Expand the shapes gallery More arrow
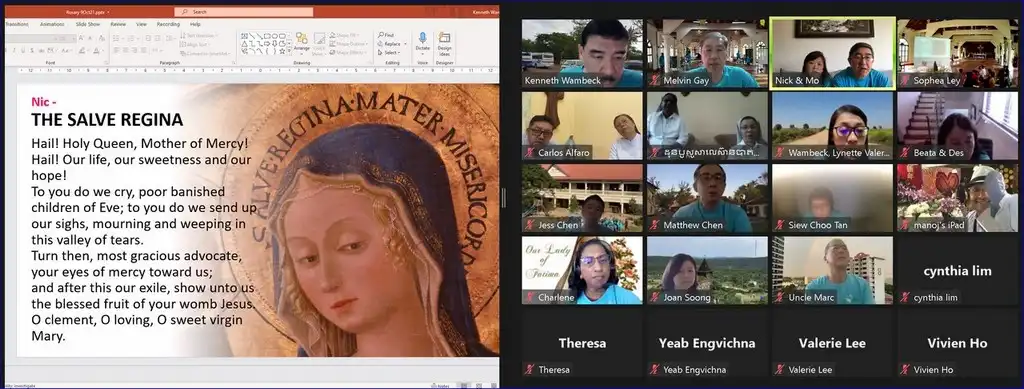Viewport: 1024px width, 389px height. (289, 51)
